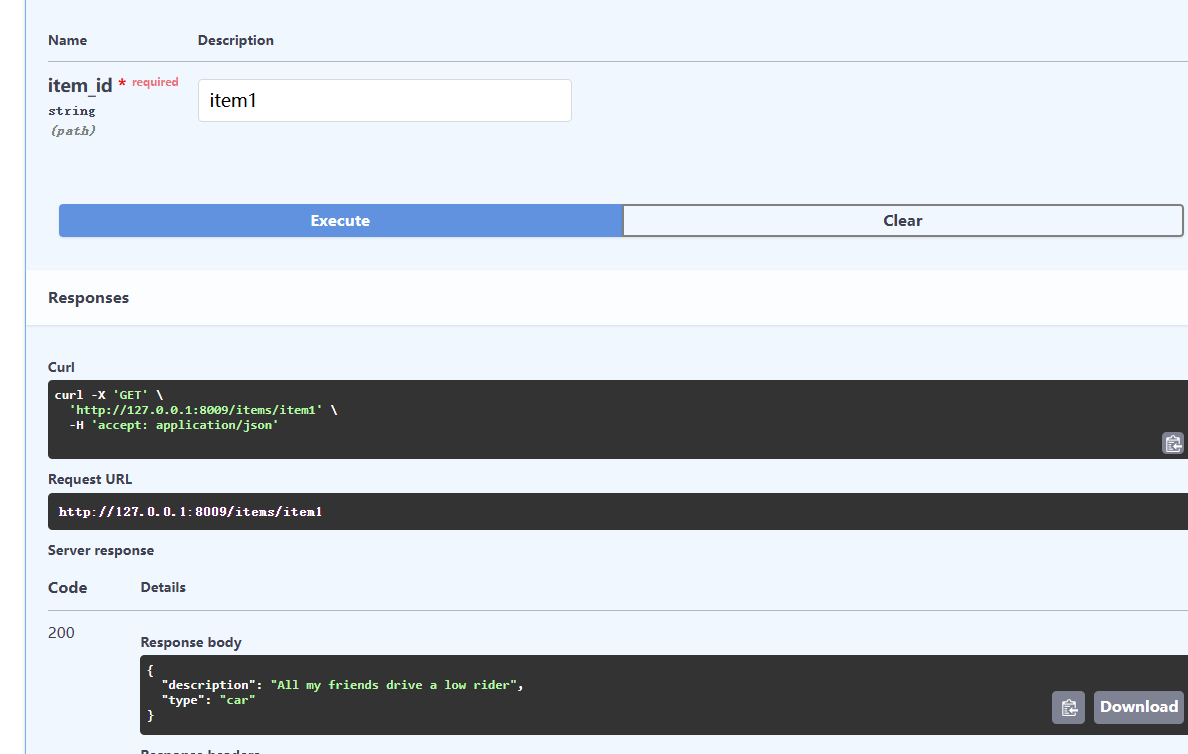Click the Download response button
1188x754 pixels.
1138,707
